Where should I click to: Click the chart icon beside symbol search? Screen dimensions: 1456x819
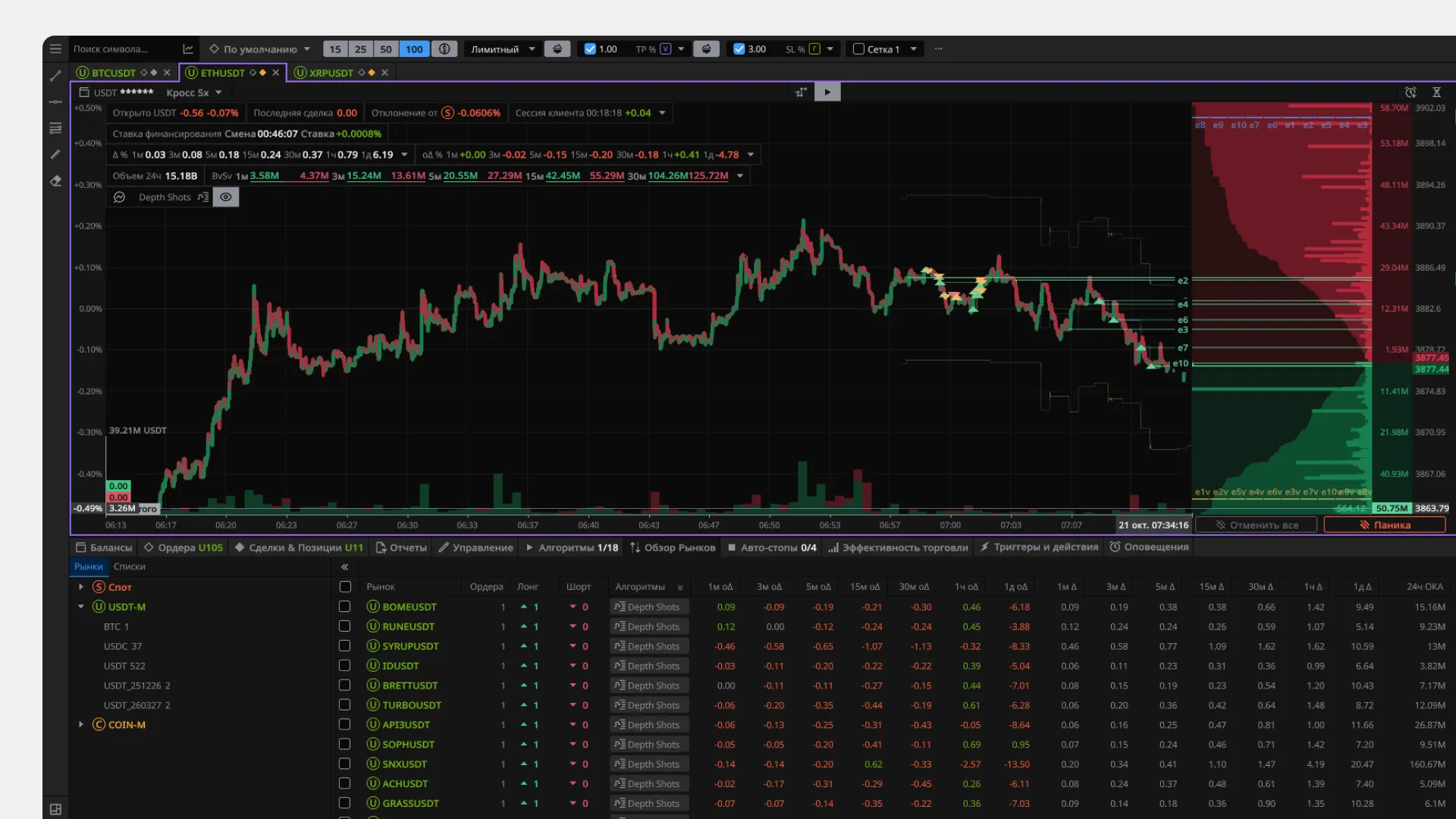coord(188,49)
